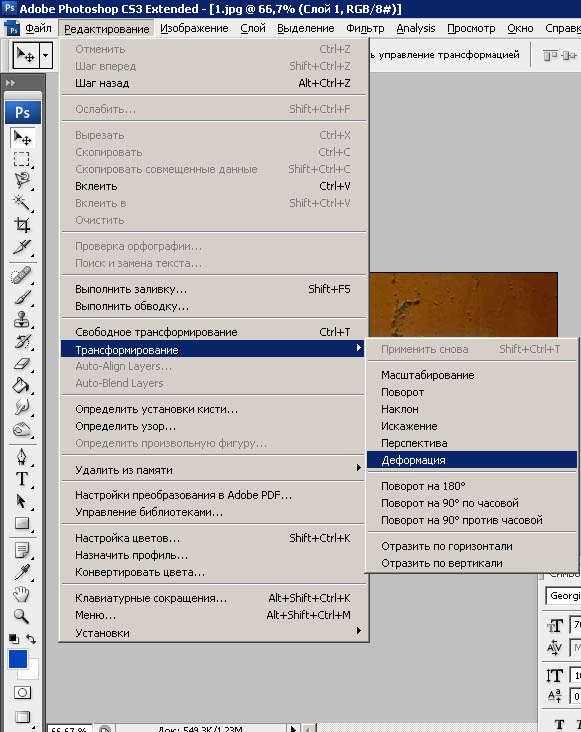Select the Move tool in the toolbox
The height and width of the screenshot is (732, 581).
(x=22, y=138)
